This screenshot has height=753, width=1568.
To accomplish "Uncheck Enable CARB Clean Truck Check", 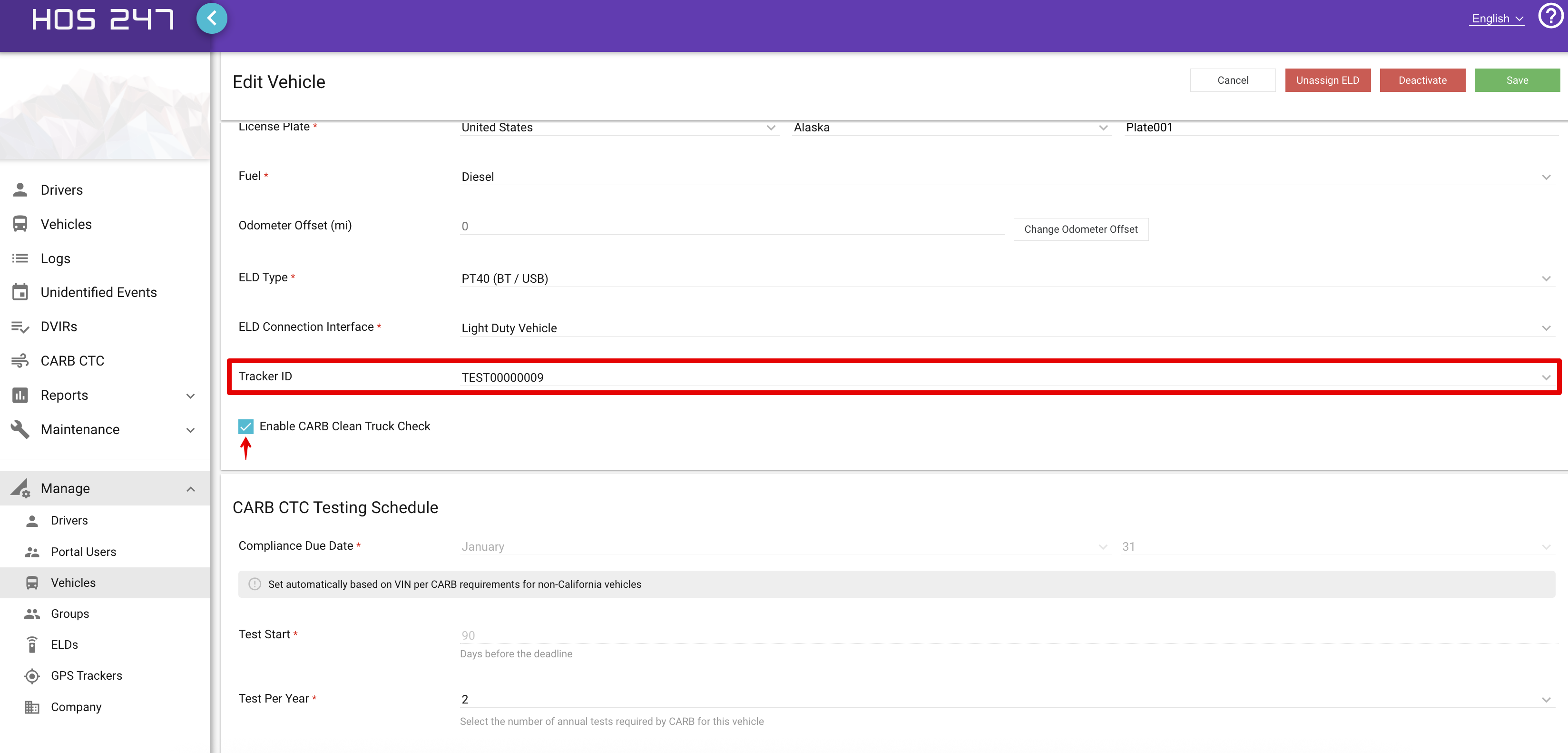I will (x=246, y=426).
